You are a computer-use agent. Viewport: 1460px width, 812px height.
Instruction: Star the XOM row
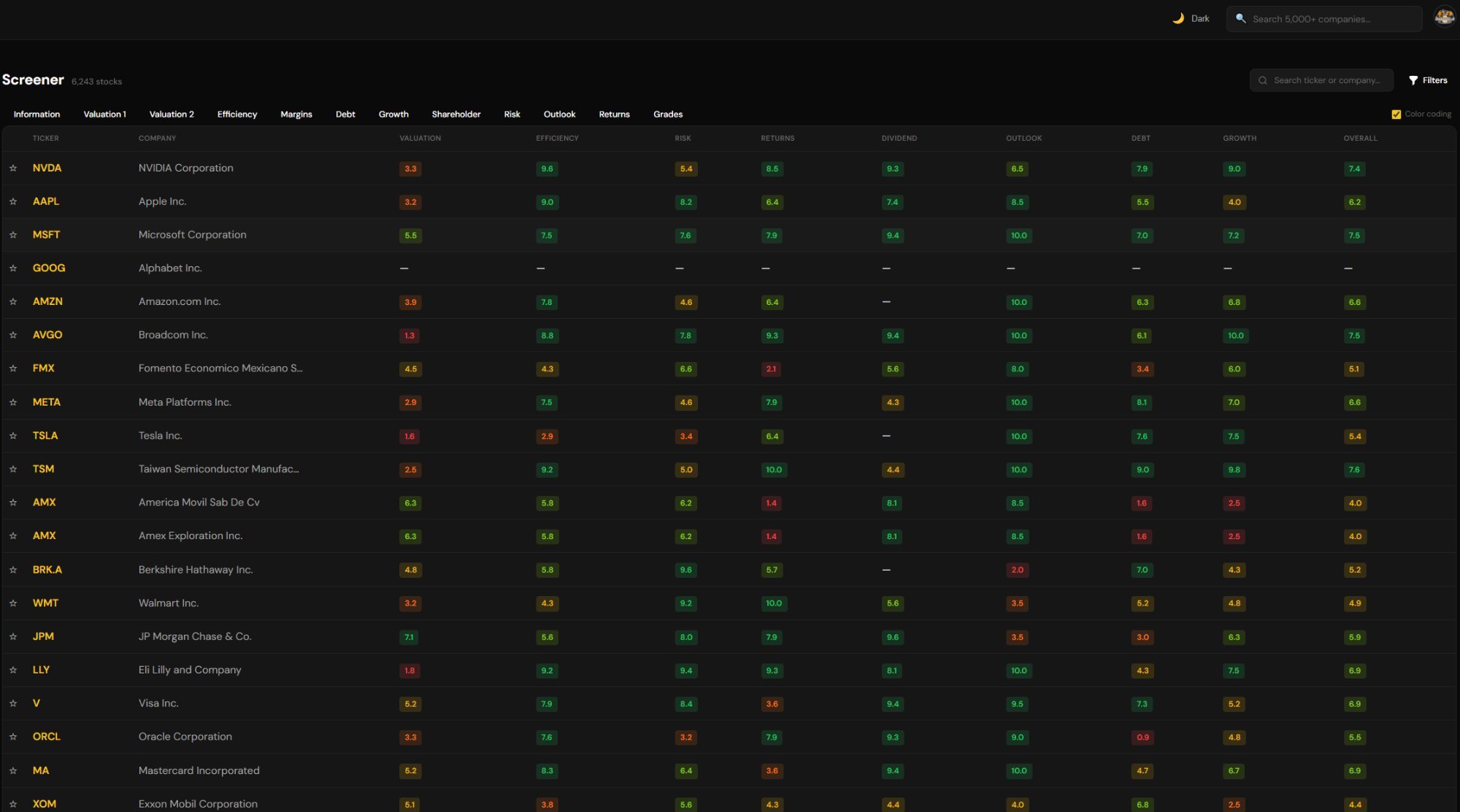[13, 803]
